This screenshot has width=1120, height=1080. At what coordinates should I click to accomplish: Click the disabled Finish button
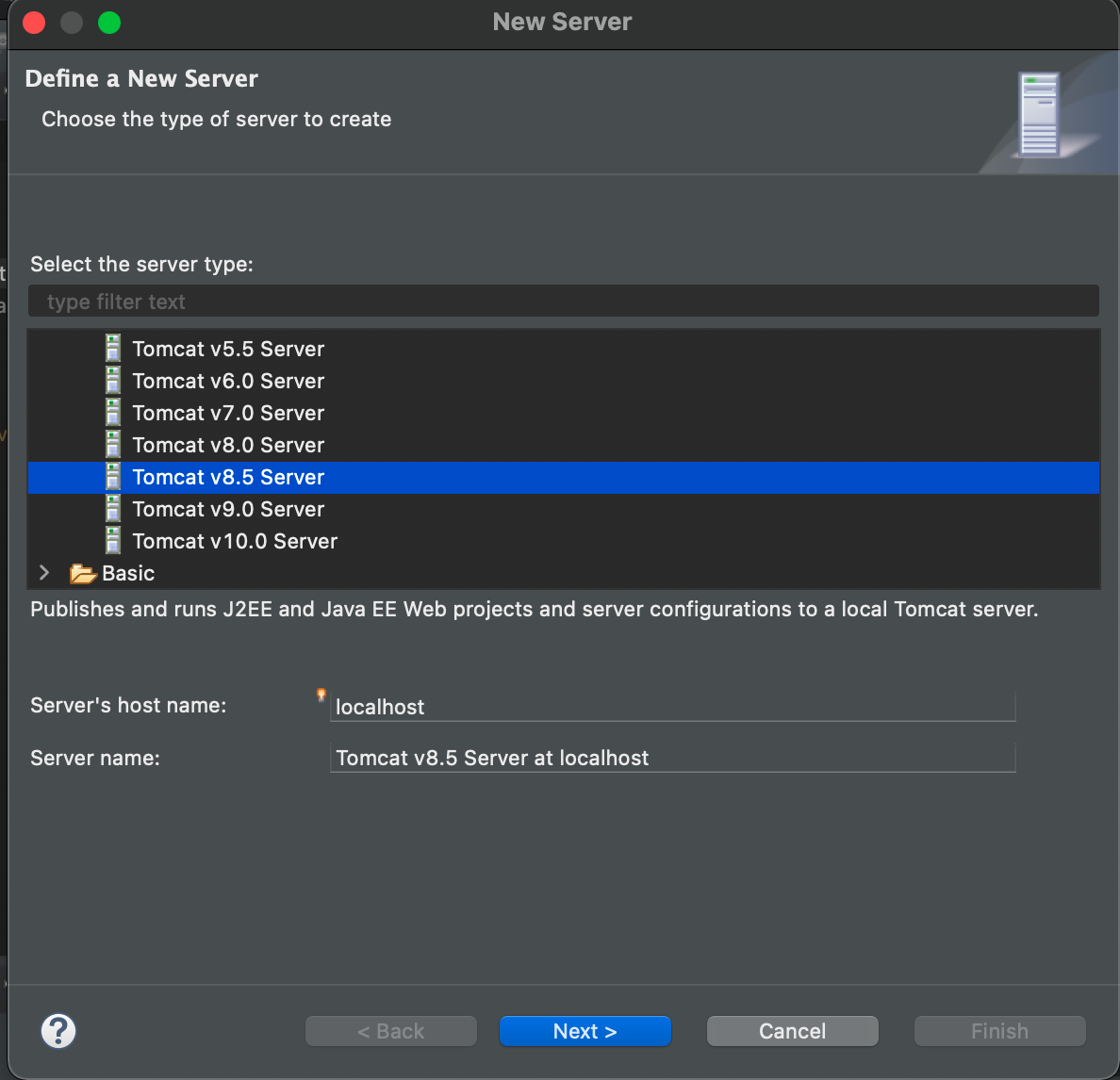pyautogui.click(x=999, y=1031)
